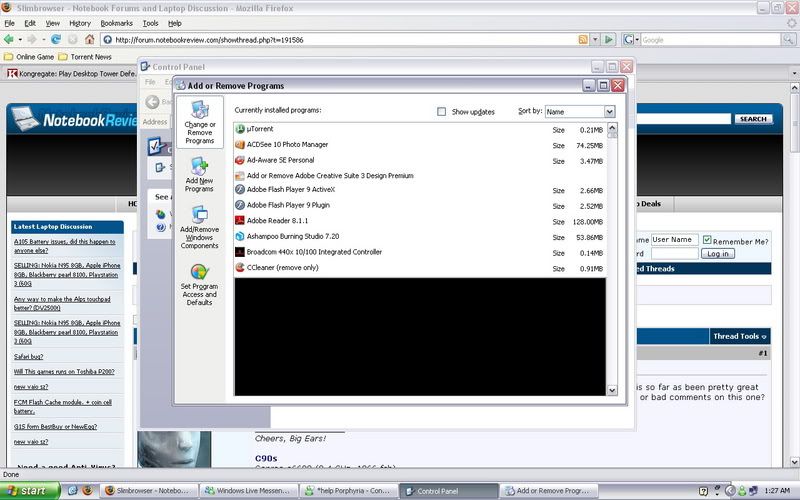Screen dimensions: 800x500
Task: Select Broadcom 440x 10/100 Integrated Controller entry
Action: [419, 252]
